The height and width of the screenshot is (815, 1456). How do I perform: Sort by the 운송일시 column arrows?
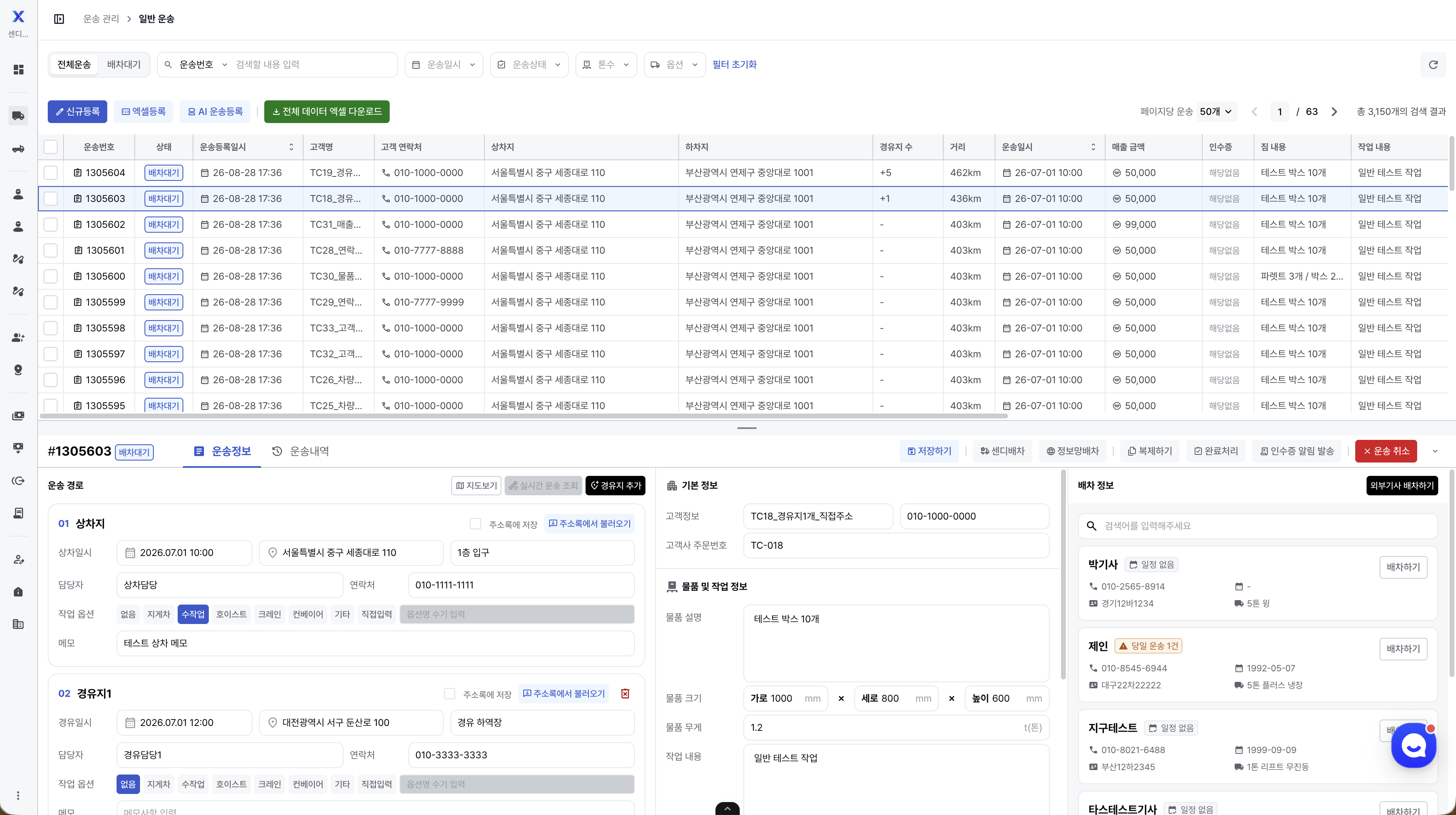pos(1093,147)
